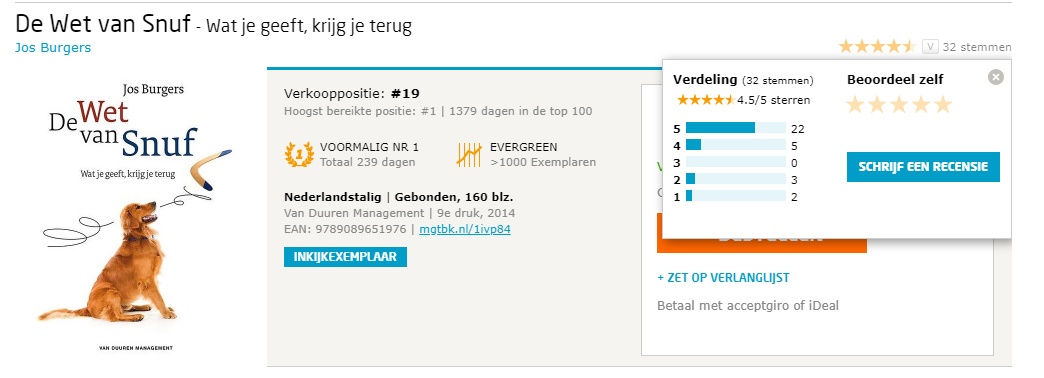The image size is (1044, 378).
Task: Give the book five stars
Action: [943, 105]
